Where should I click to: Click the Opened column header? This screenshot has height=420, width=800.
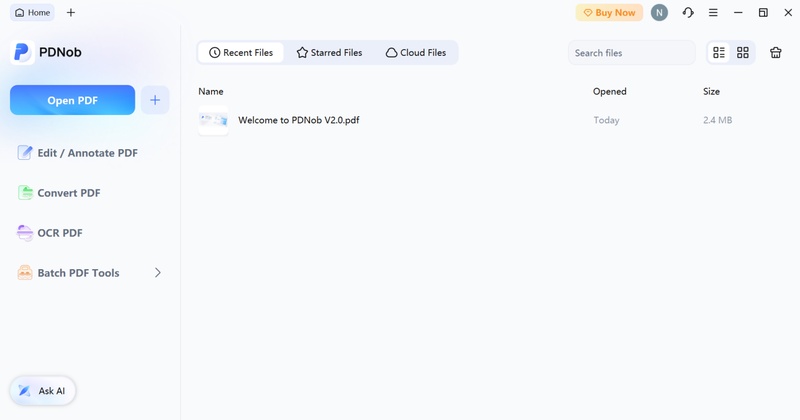[610, 91]
